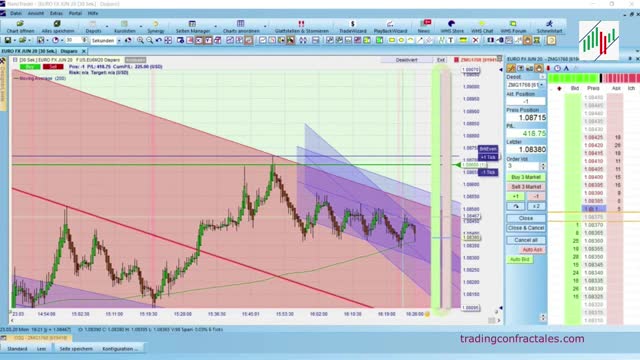Click the Chart öffnen icon
The height and width of the screenshot is (360, 640).
point(20,27)
